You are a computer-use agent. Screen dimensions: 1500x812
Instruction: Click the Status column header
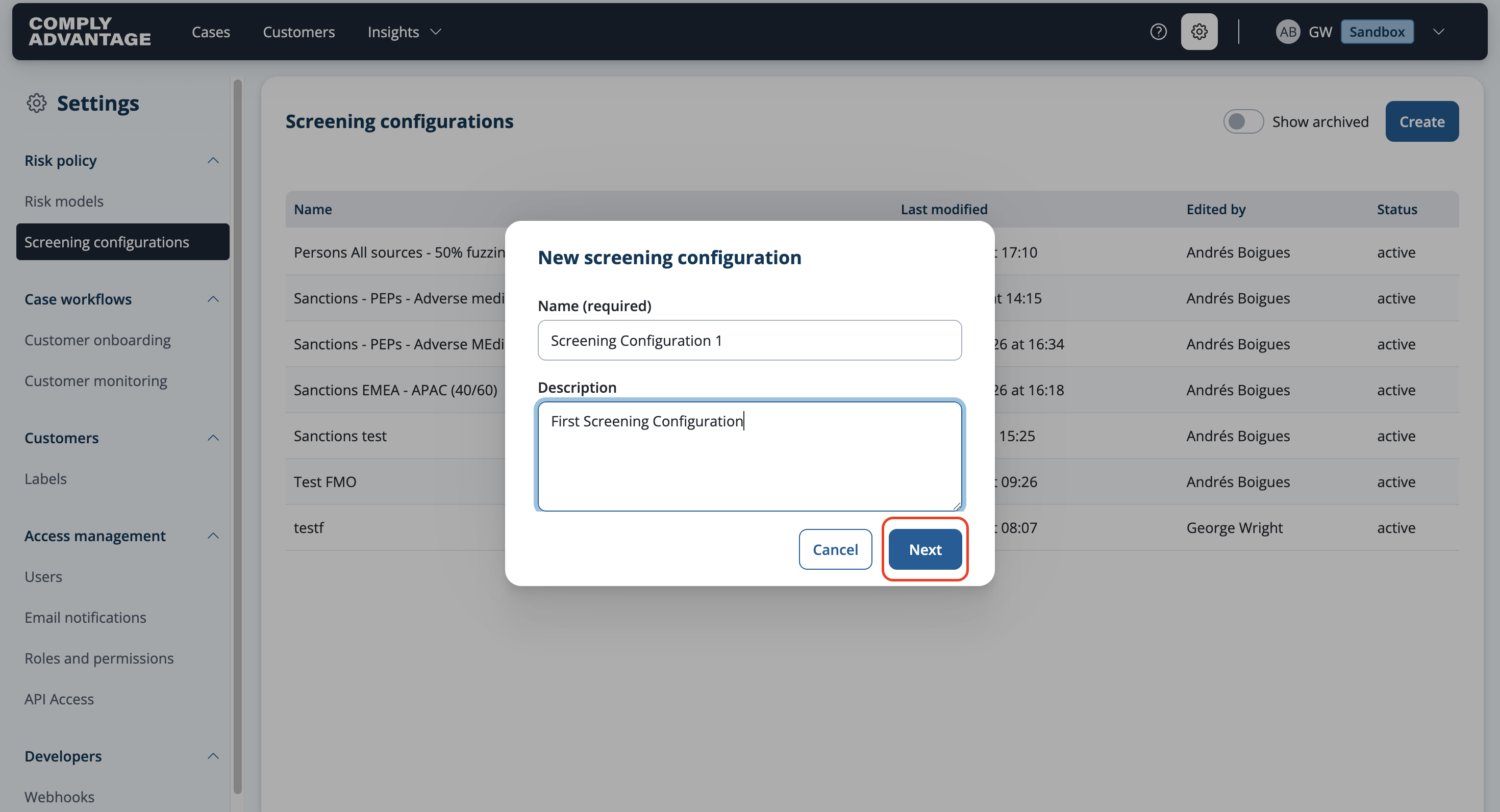[x=1397, y=209]
